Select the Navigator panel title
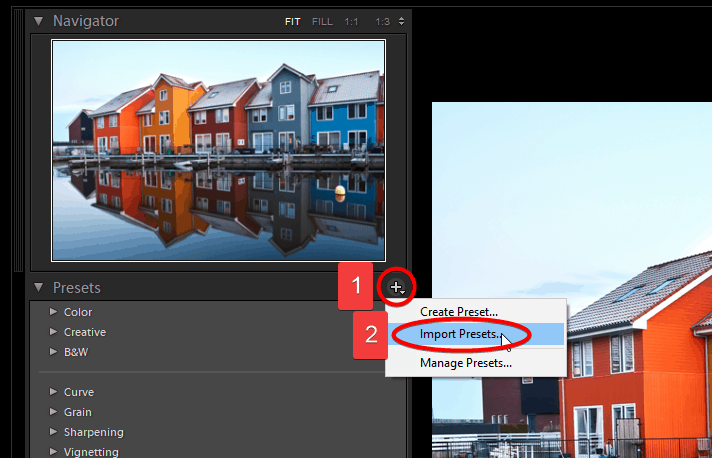The width and height of the screenshot is (712, 458). tap(86, 21)
